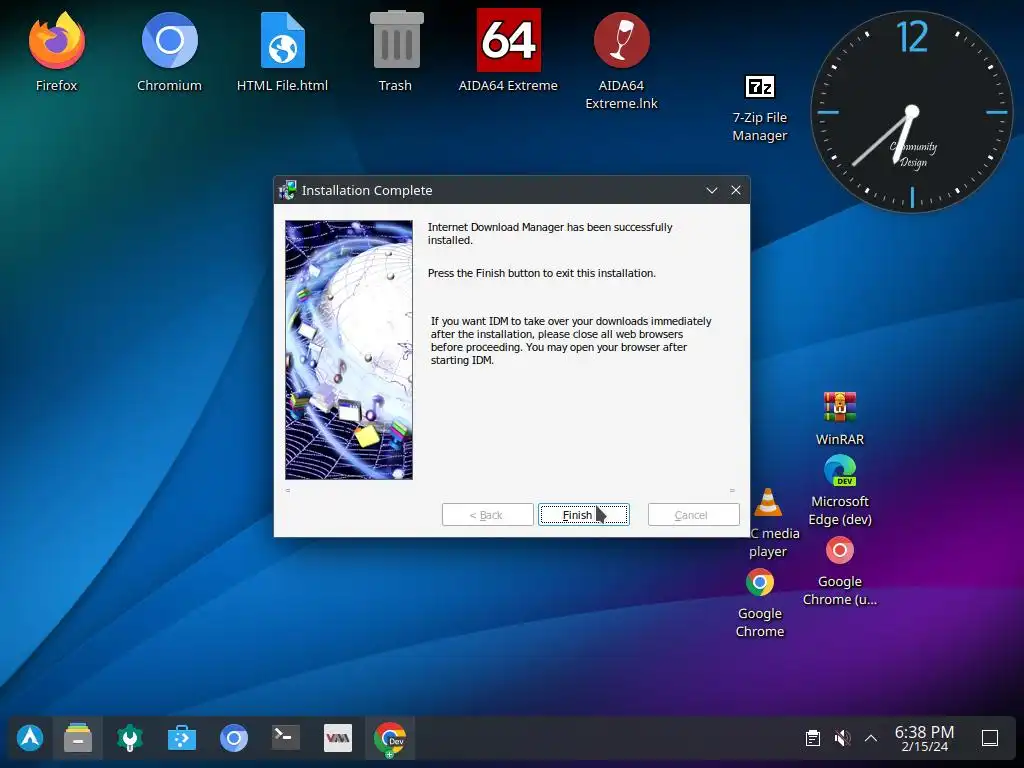This screenshot has height=768, width=1024.
Task: Open the clock showing 6:38 PM
Action: click(x=924, y=738)
